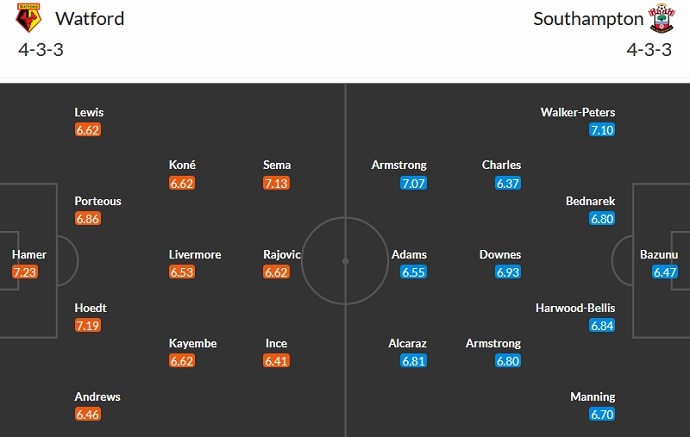Click the Southampton club crest

pos(660,18)
